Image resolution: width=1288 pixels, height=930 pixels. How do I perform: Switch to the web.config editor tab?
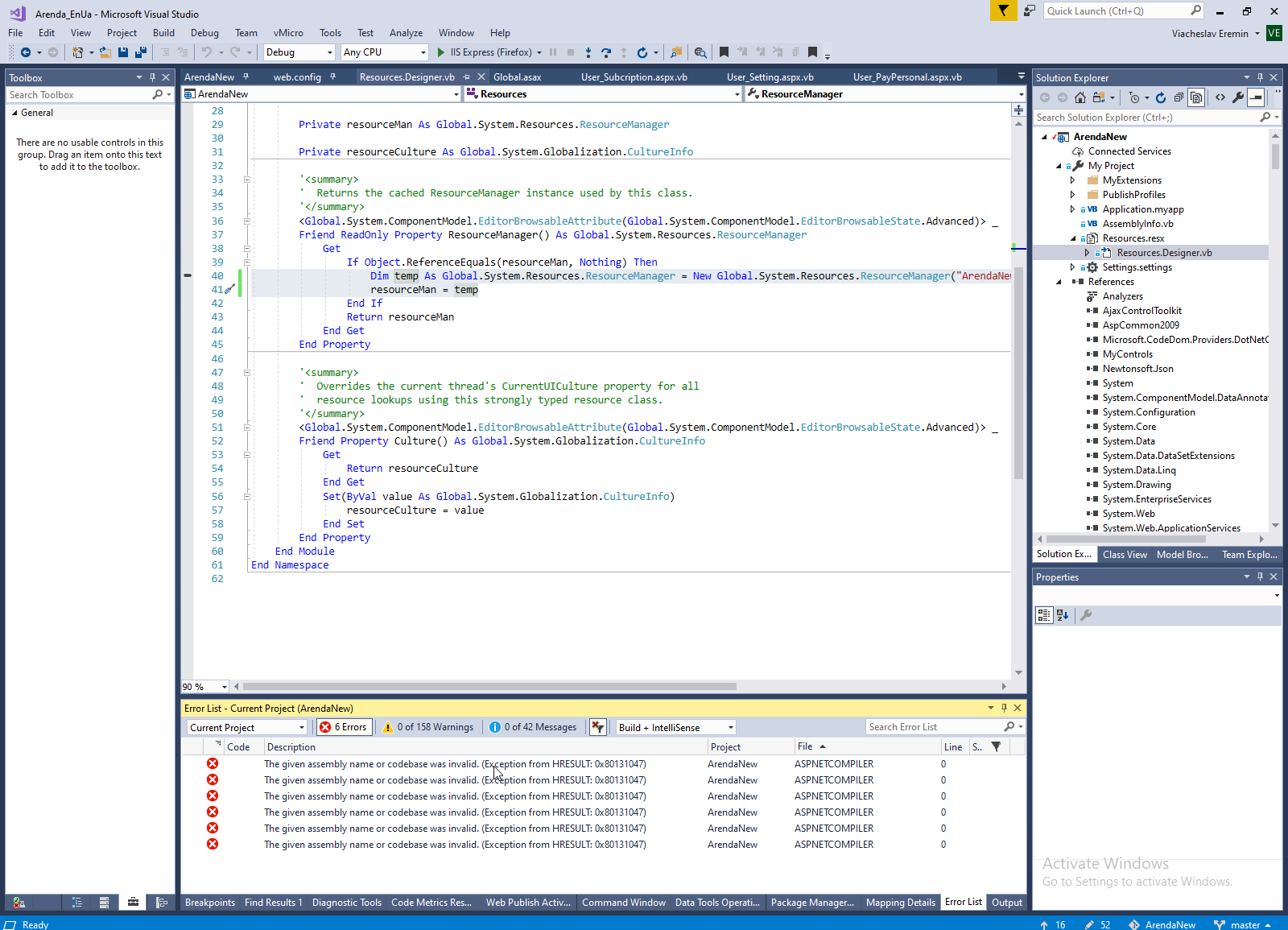(297, 77)
